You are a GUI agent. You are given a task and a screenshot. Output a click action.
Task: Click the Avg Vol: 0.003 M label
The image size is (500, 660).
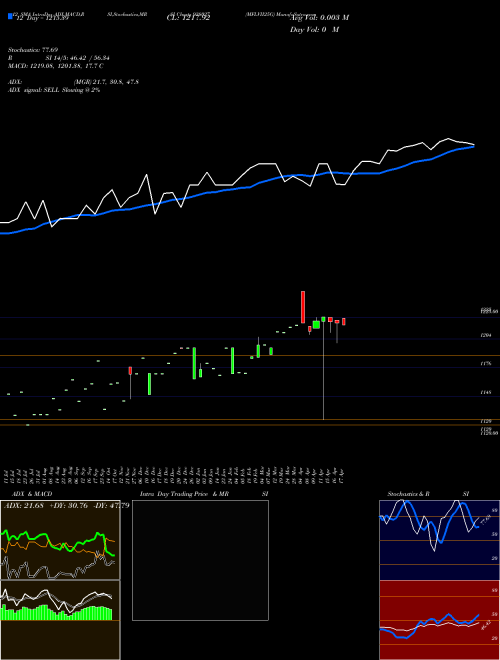319,18
